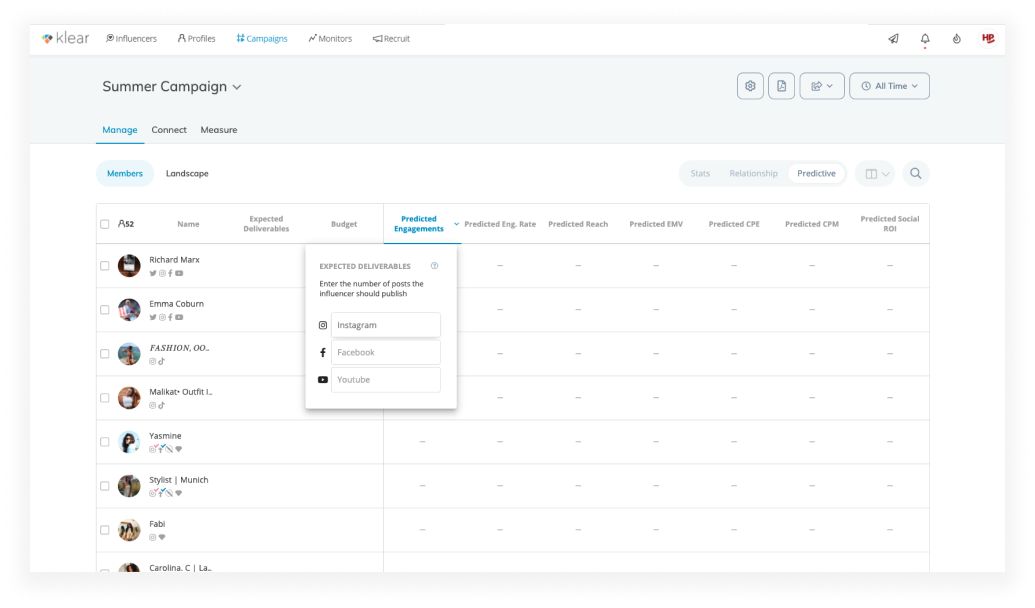Open the notifications bell
The image size is (1035, 608).
pos(925,39)
